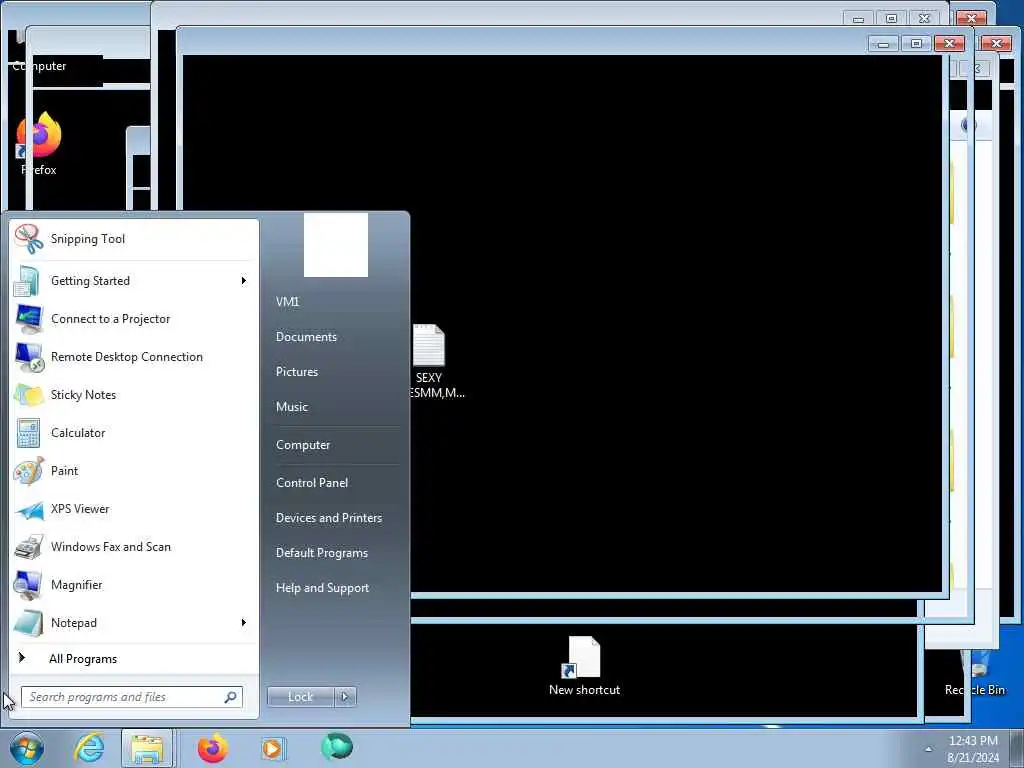The height and width of the screenshot is (768, 1024).
Task: Open Windows Explorer taskbar button
Action: click(147, 748)
